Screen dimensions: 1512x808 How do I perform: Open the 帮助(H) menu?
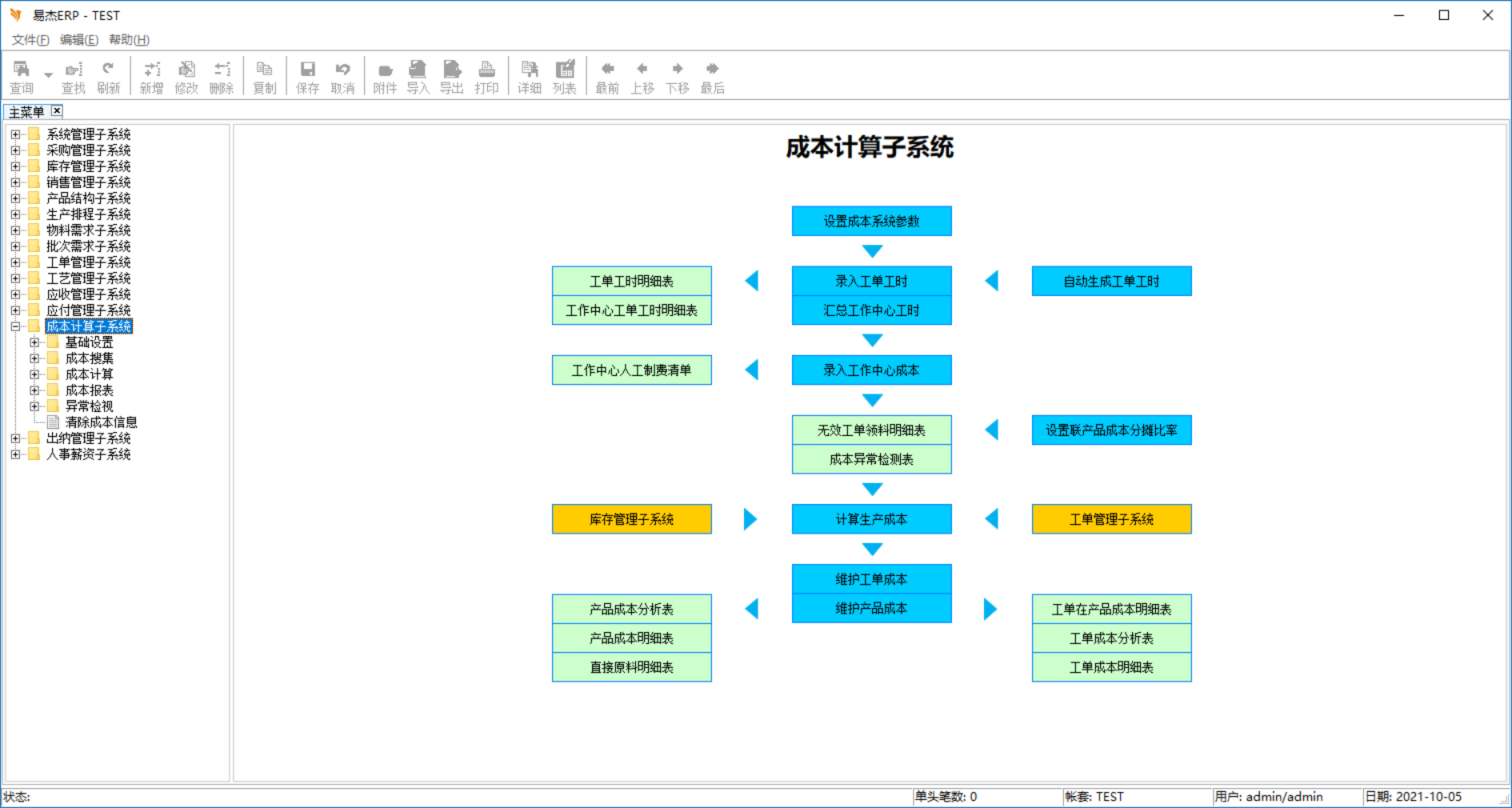tap(130, 39)
